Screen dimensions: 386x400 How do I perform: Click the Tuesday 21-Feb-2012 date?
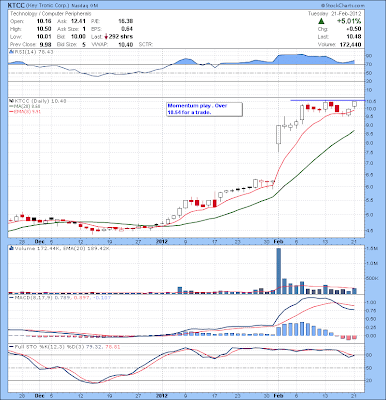335,14
